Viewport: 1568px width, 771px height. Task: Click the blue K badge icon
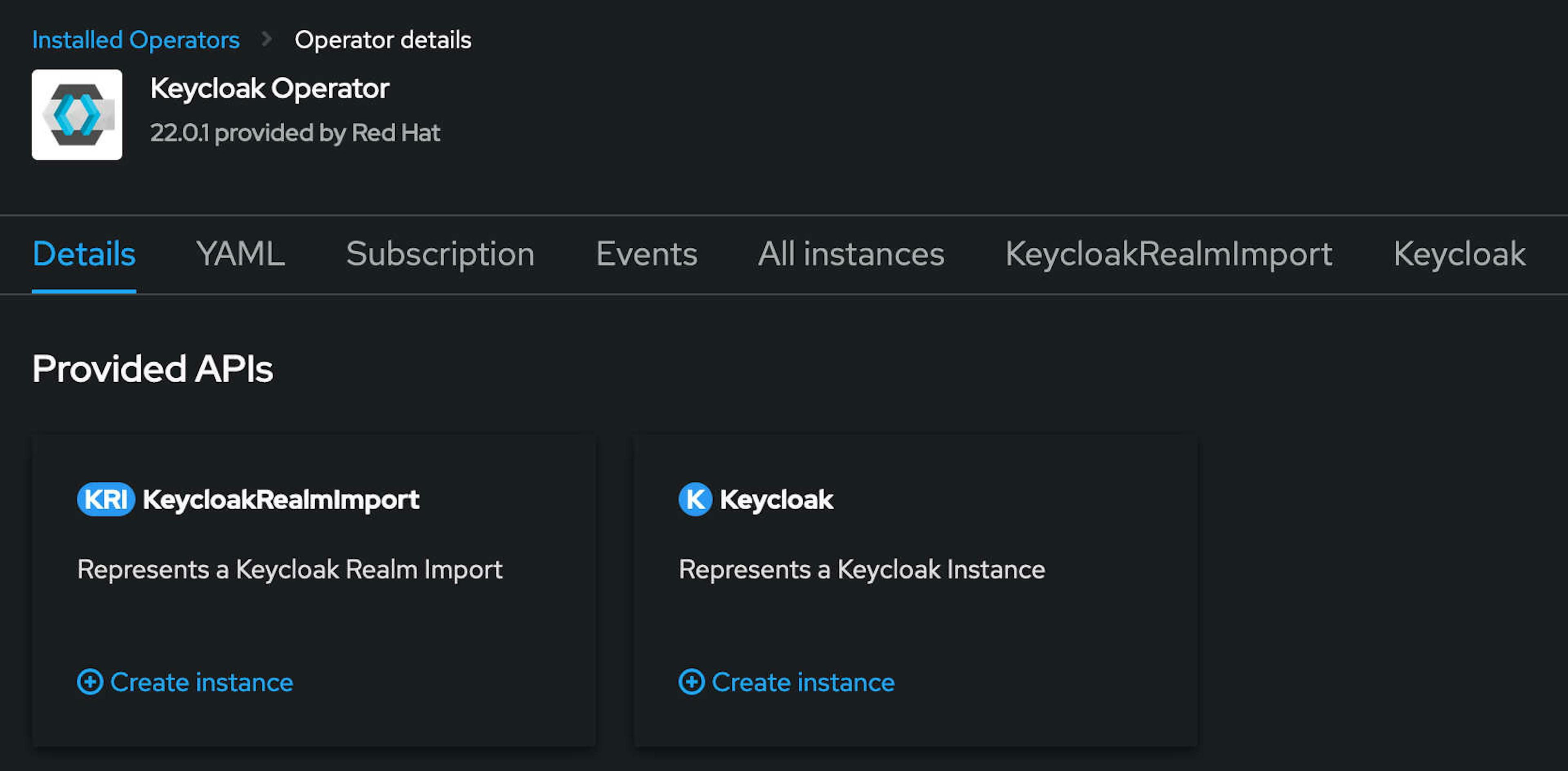[x=695, y=499]
